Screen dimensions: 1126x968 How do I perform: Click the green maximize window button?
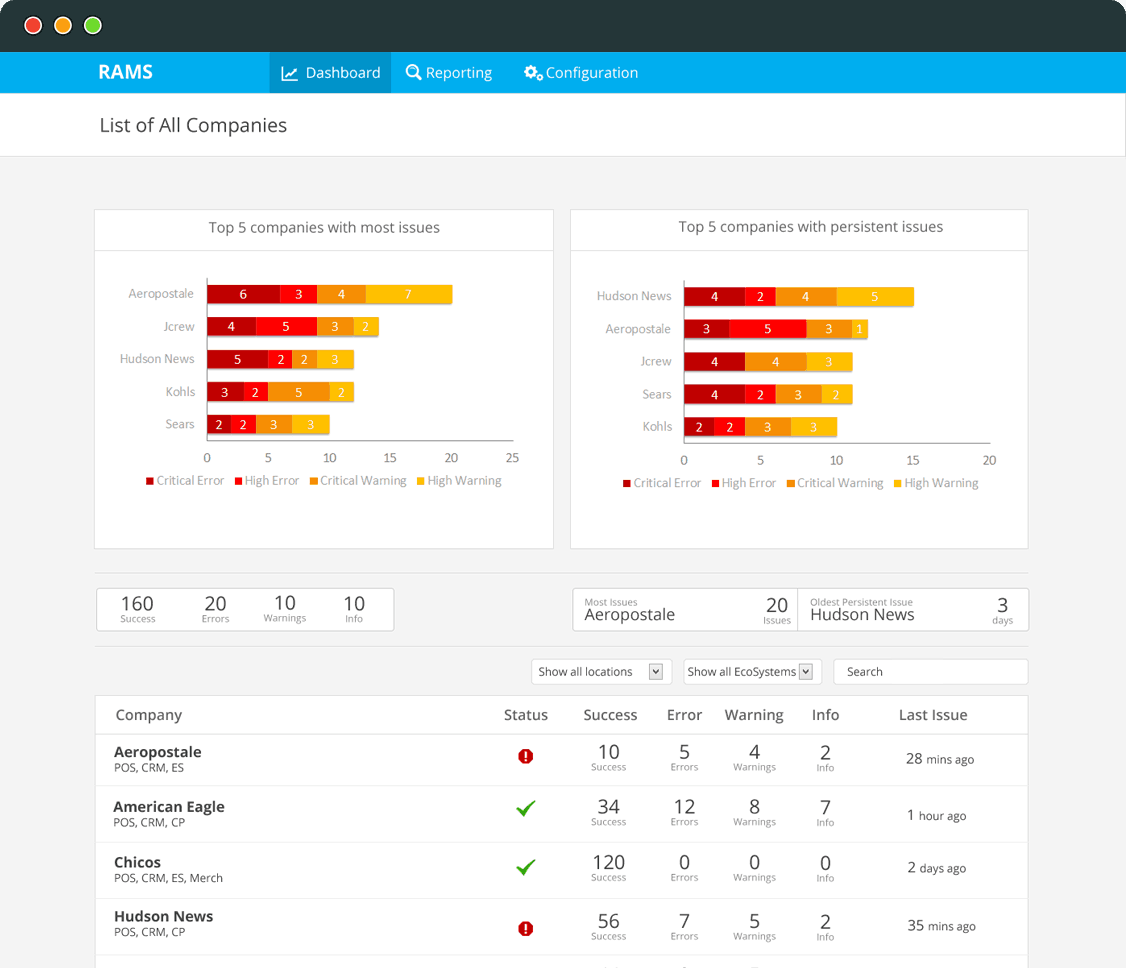tap(93, 26)
